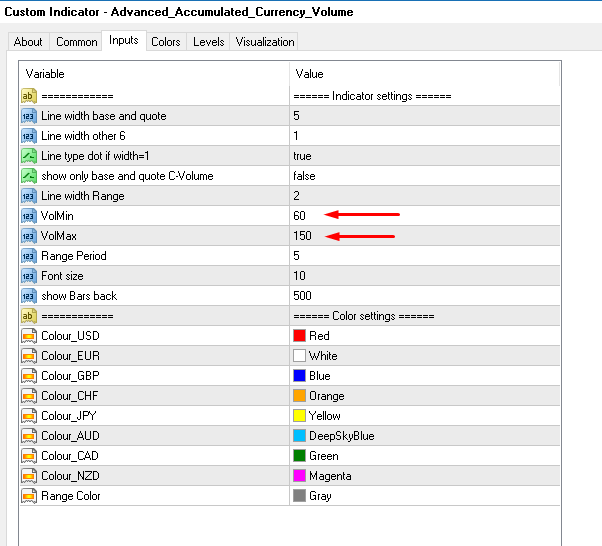Click the magenta swatch for Colour_NZD

pos(299,476)
